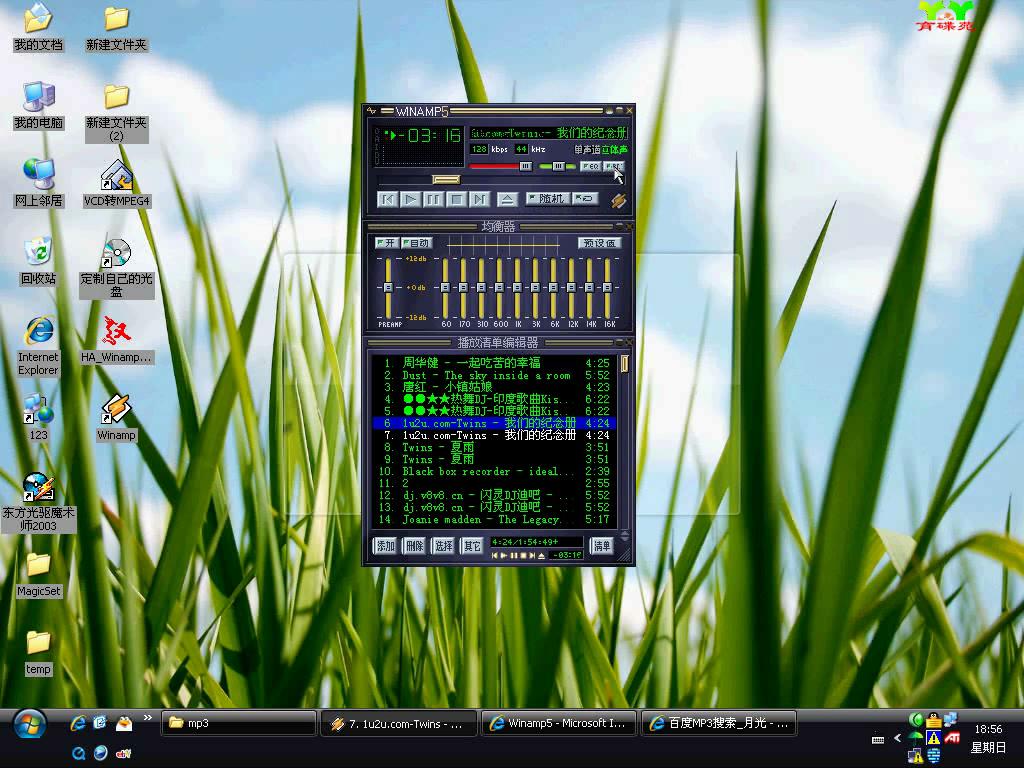Screen dimensions: 1024x768
Task: Select playlist track 7 1u2u.com-Twins
Action: tap(494, 435)
